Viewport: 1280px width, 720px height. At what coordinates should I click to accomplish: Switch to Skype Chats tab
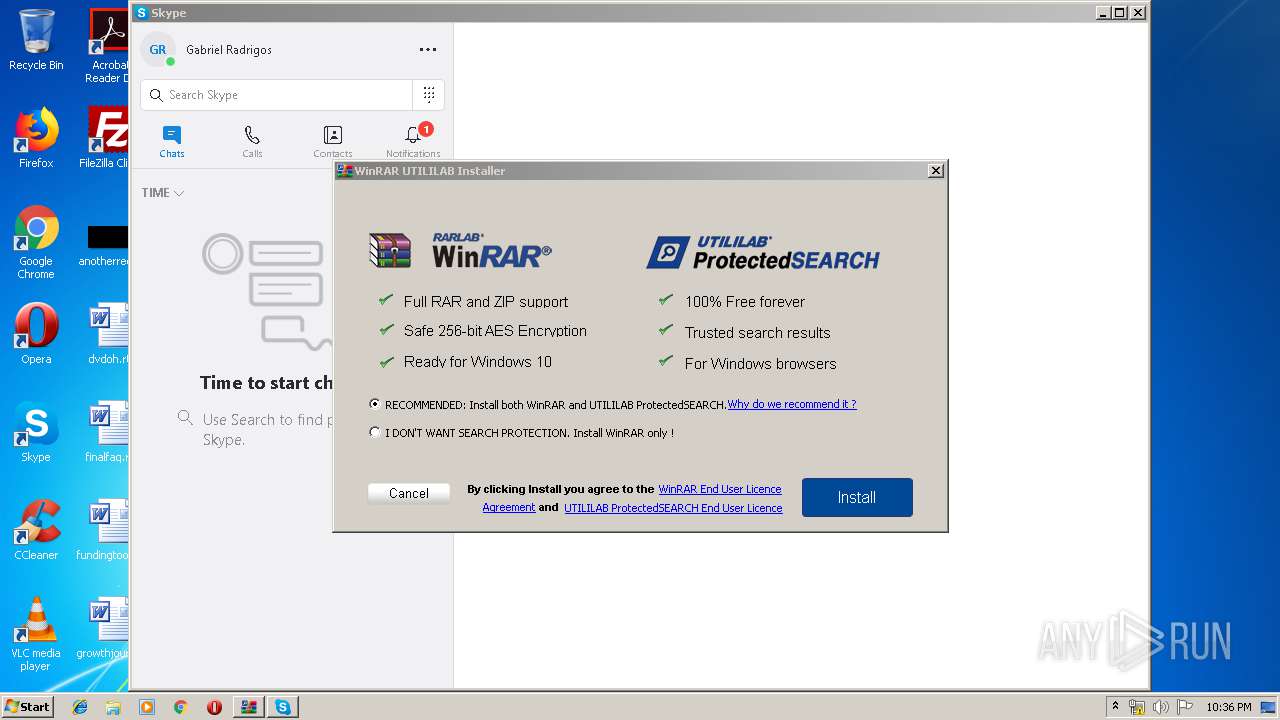point(172,141)
